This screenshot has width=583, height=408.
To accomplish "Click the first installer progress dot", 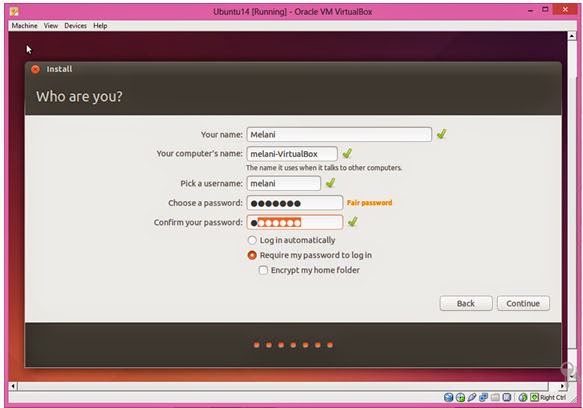I will [257, 345].
